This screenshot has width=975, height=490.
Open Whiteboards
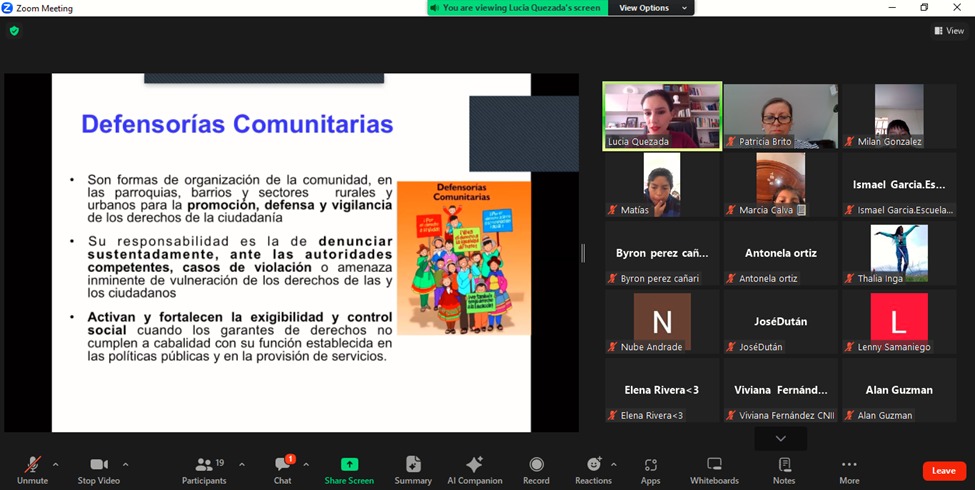point(714,469)
